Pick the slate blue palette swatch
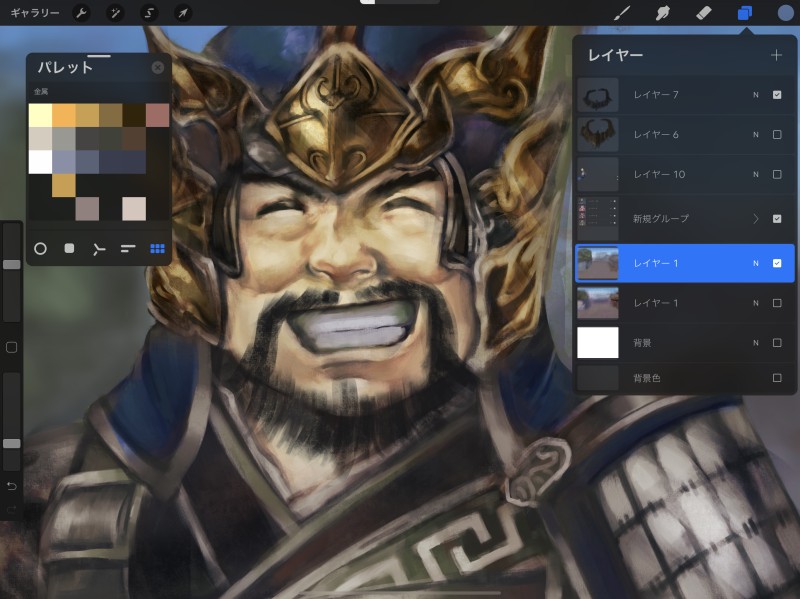Screen dimensions: 800x599 (87, 162)
